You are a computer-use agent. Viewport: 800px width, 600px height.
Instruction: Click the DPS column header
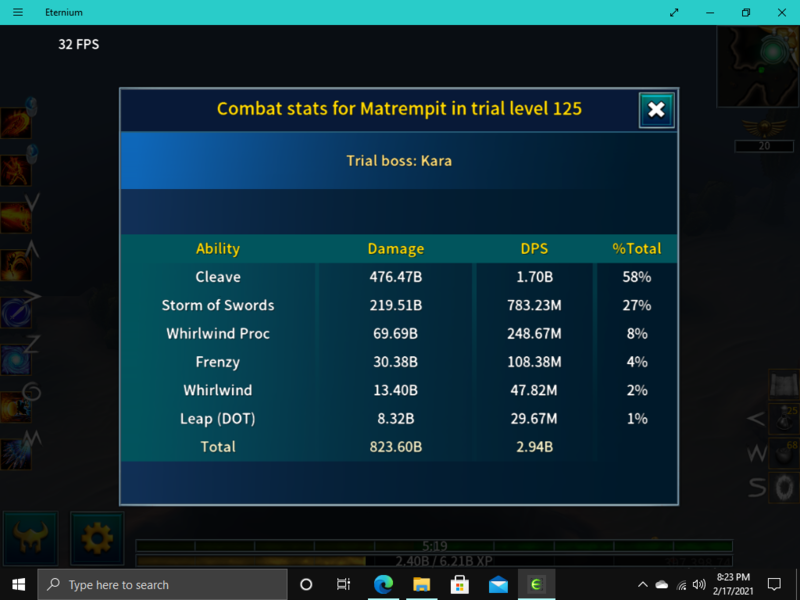pos(535,249)
